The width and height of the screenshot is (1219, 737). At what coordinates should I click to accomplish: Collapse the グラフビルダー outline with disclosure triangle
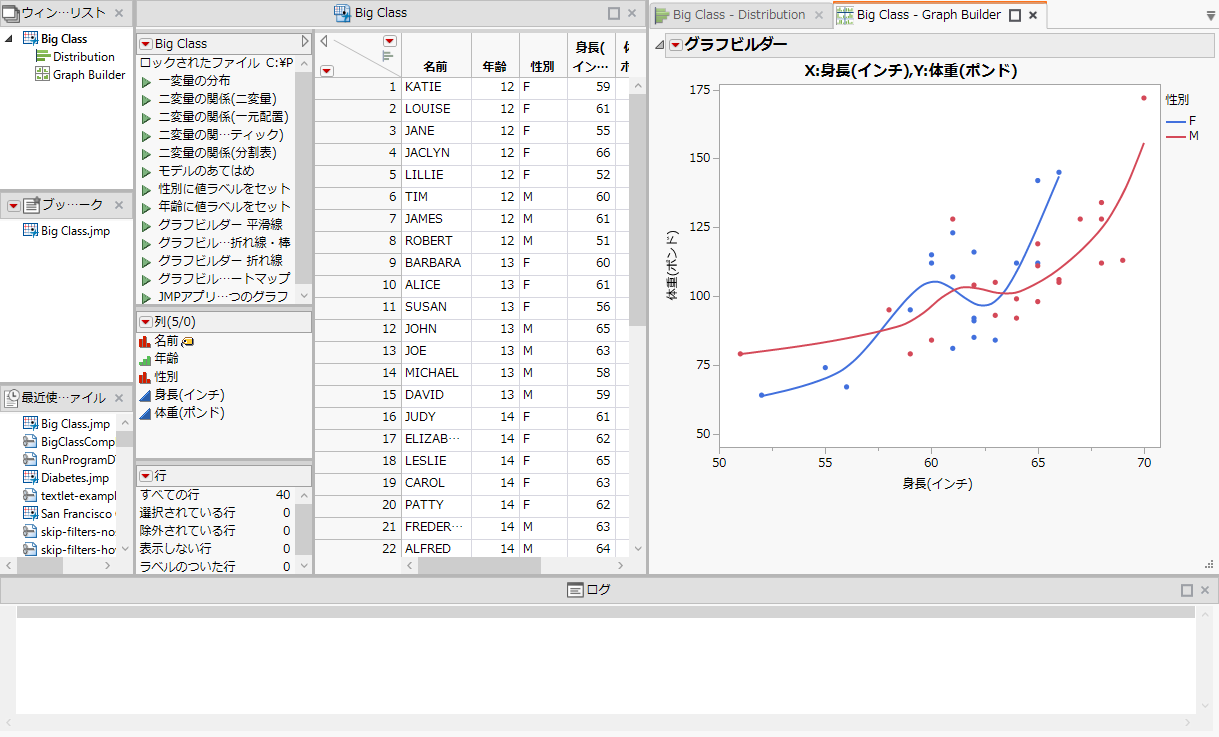pos(659,45)
